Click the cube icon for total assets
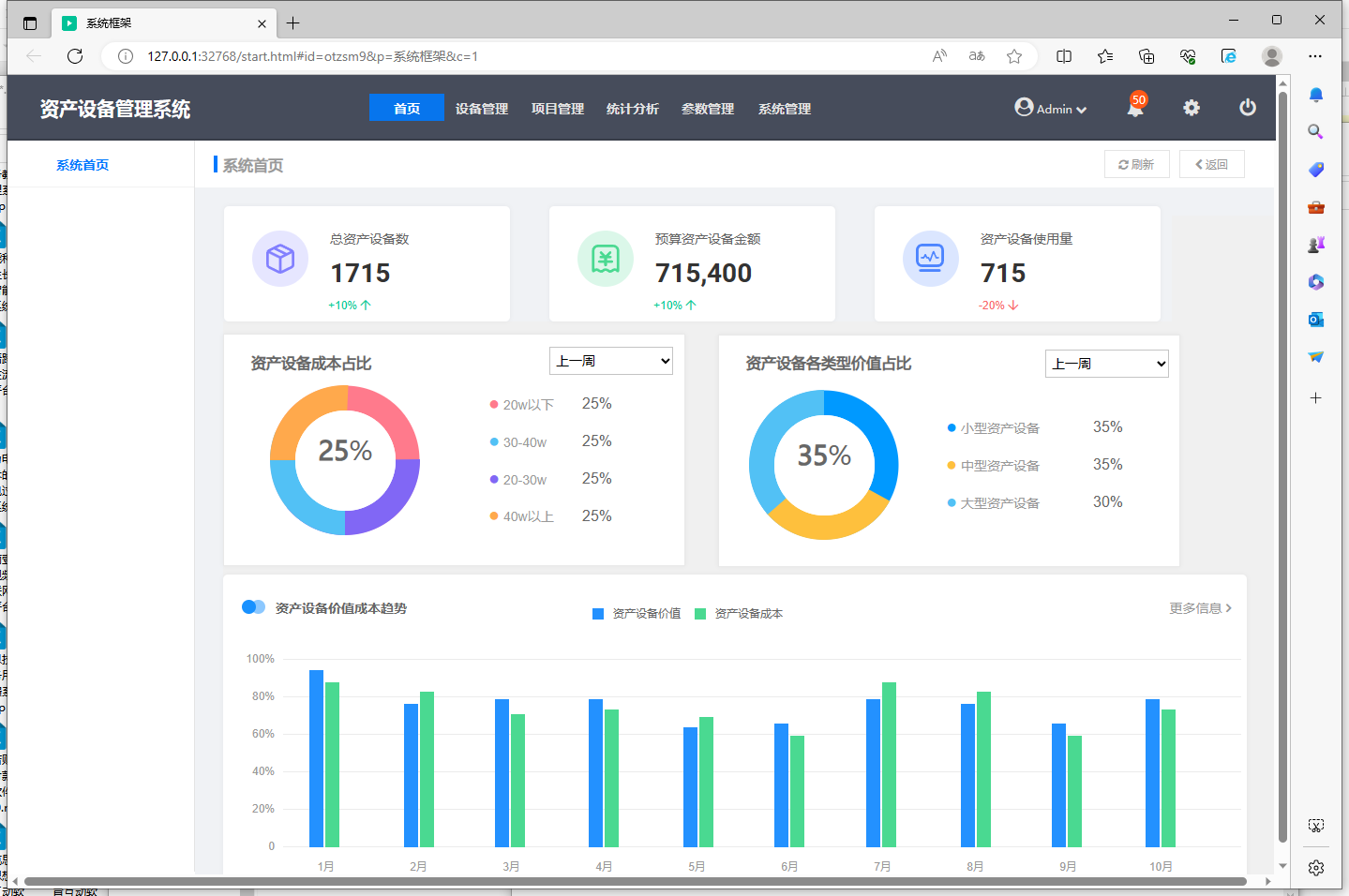Image resolution: width=1349 pixels, height=896 pixels. tap(280, 259)
